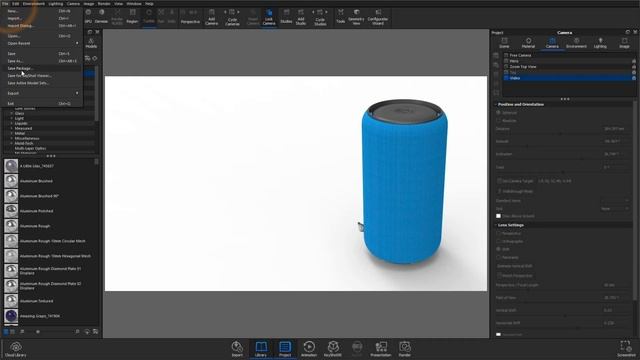
Task: Choose Save Active Model Sets menu entry
Action: [x=43, y=83]
